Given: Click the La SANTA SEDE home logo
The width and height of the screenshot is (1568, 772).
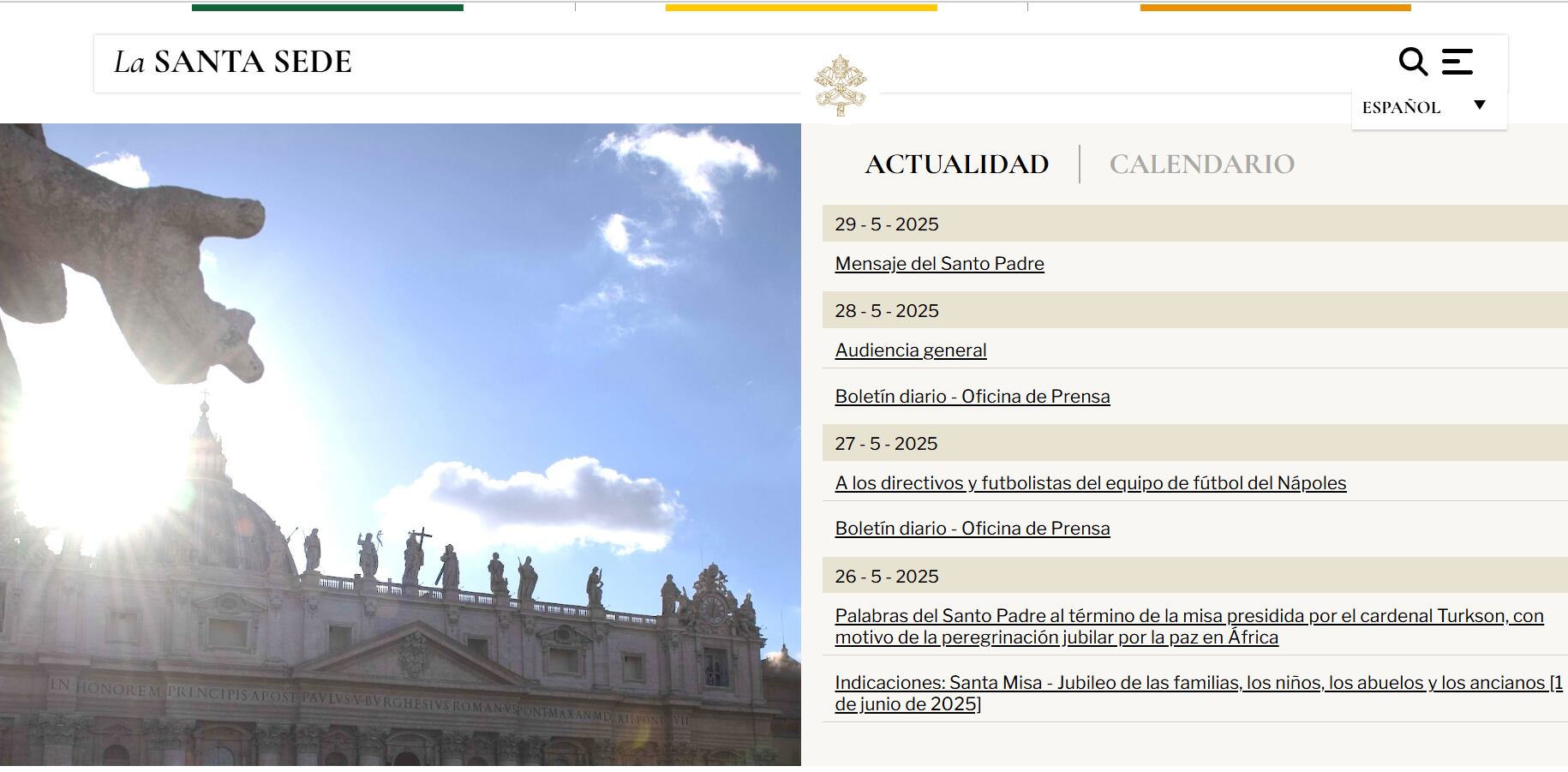Looking at the screenshot, I should (x=233, y=61).
